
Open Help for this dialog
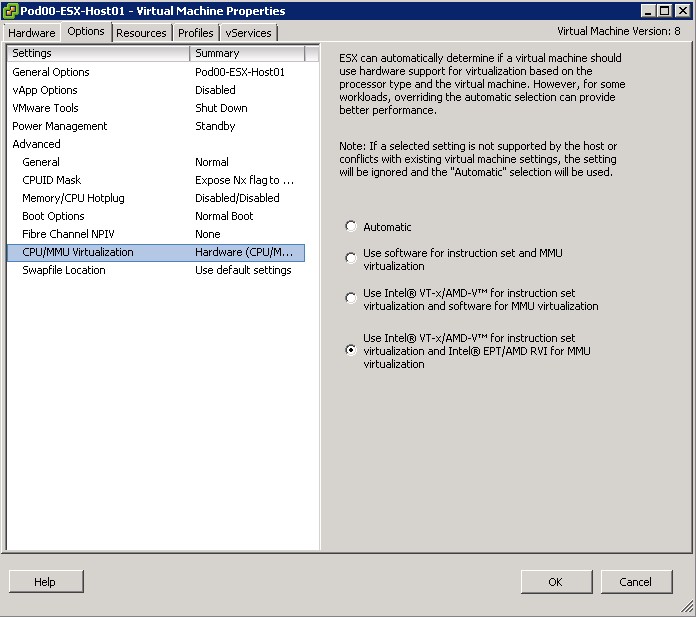45,582
